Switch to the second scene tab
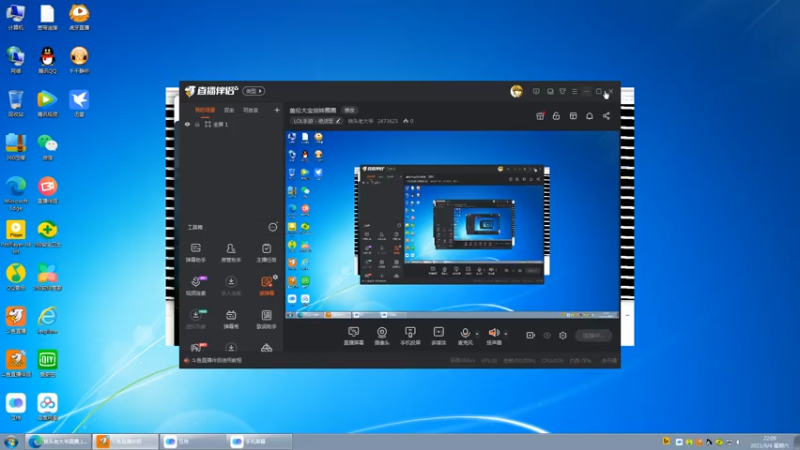The image size is (800, 450). click(229, 110)
